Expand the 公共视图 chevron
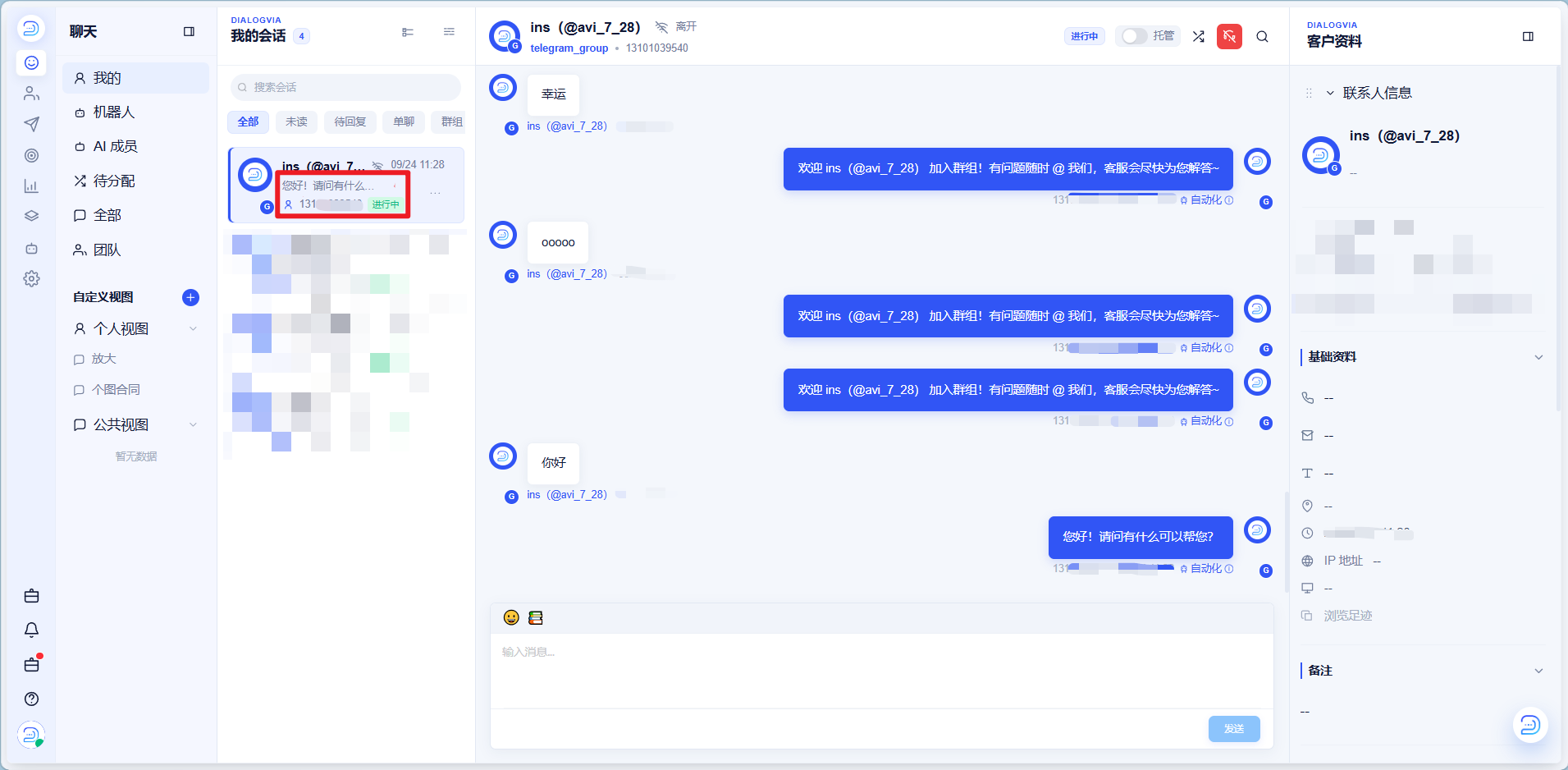1568x770 pixels. [x=194, y=424]
